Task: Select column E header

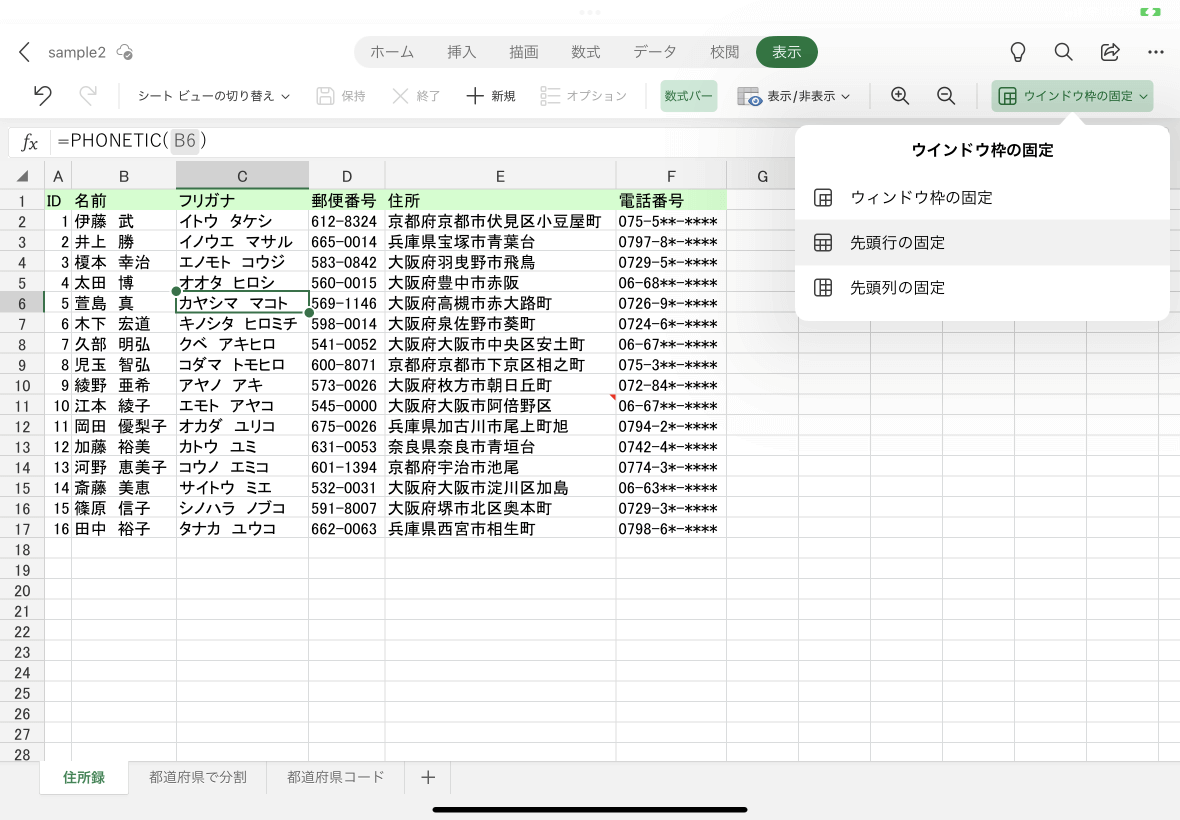Action: (x=500, y=176)
